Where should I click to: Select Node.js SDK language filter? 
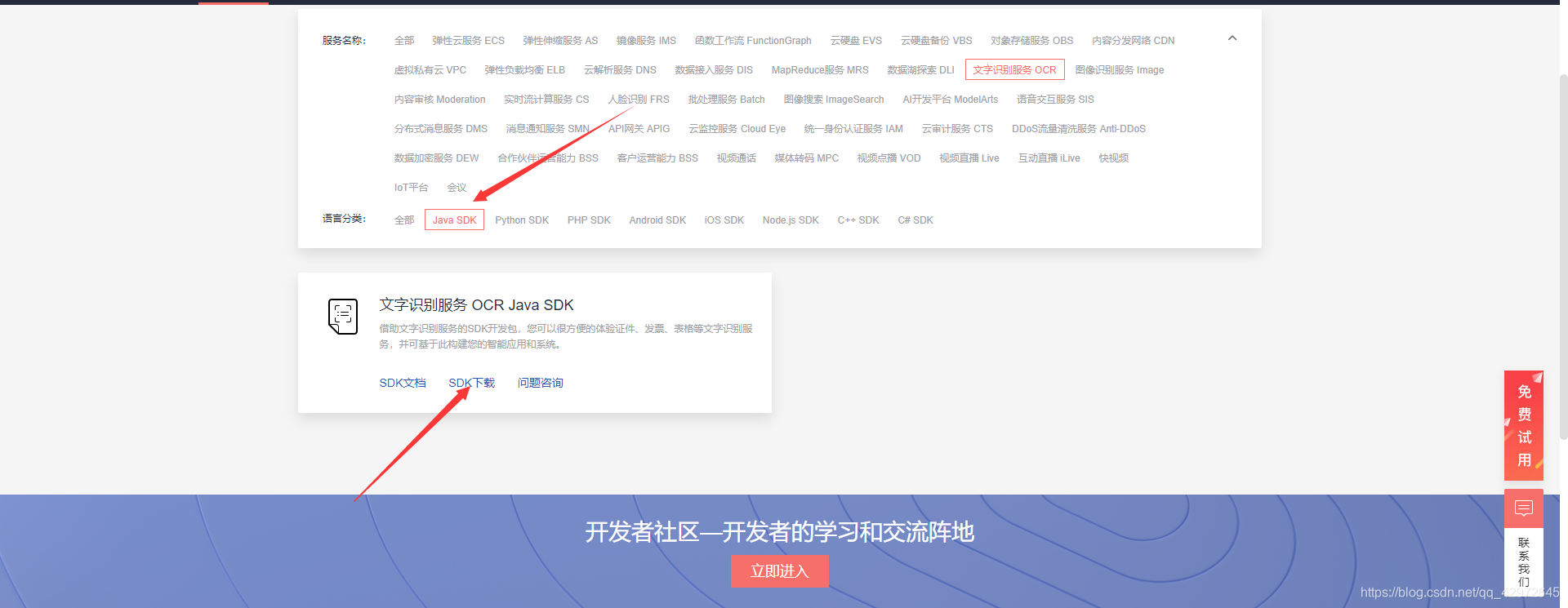[791, 220]
